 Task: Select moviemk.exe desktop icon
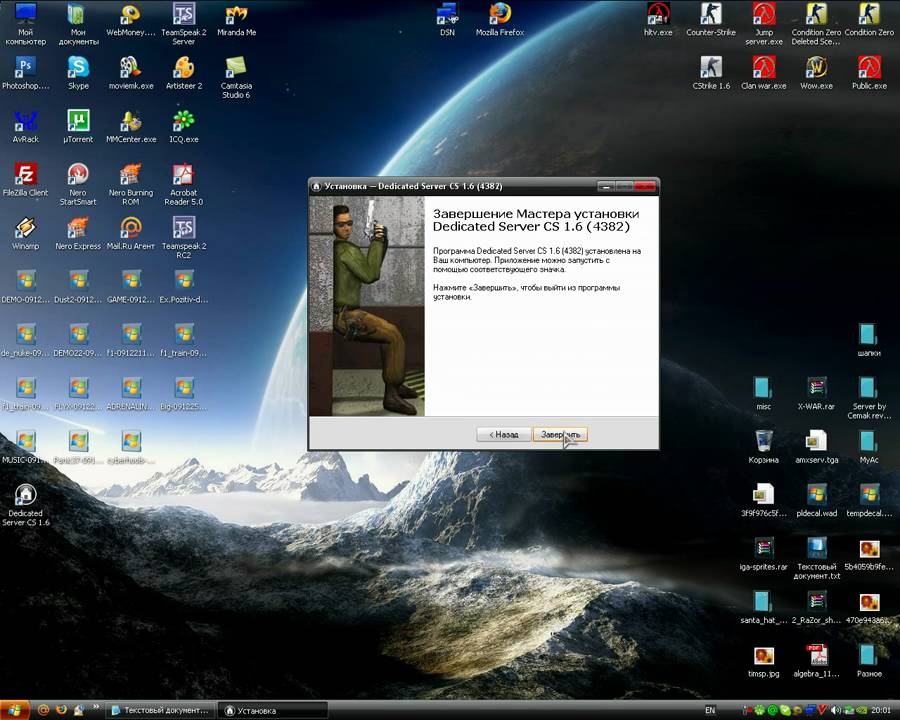click(x=131, y=73)
